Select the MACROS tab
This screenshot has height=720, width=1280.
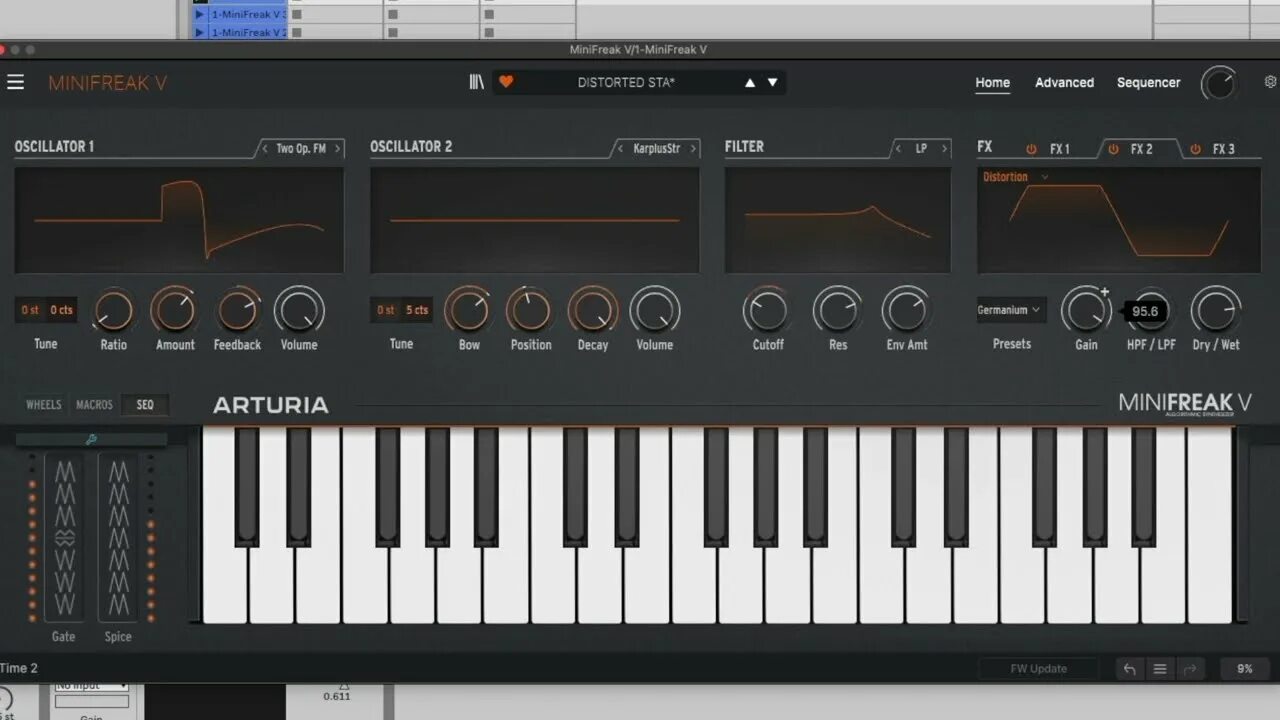(x=94, y=405)
